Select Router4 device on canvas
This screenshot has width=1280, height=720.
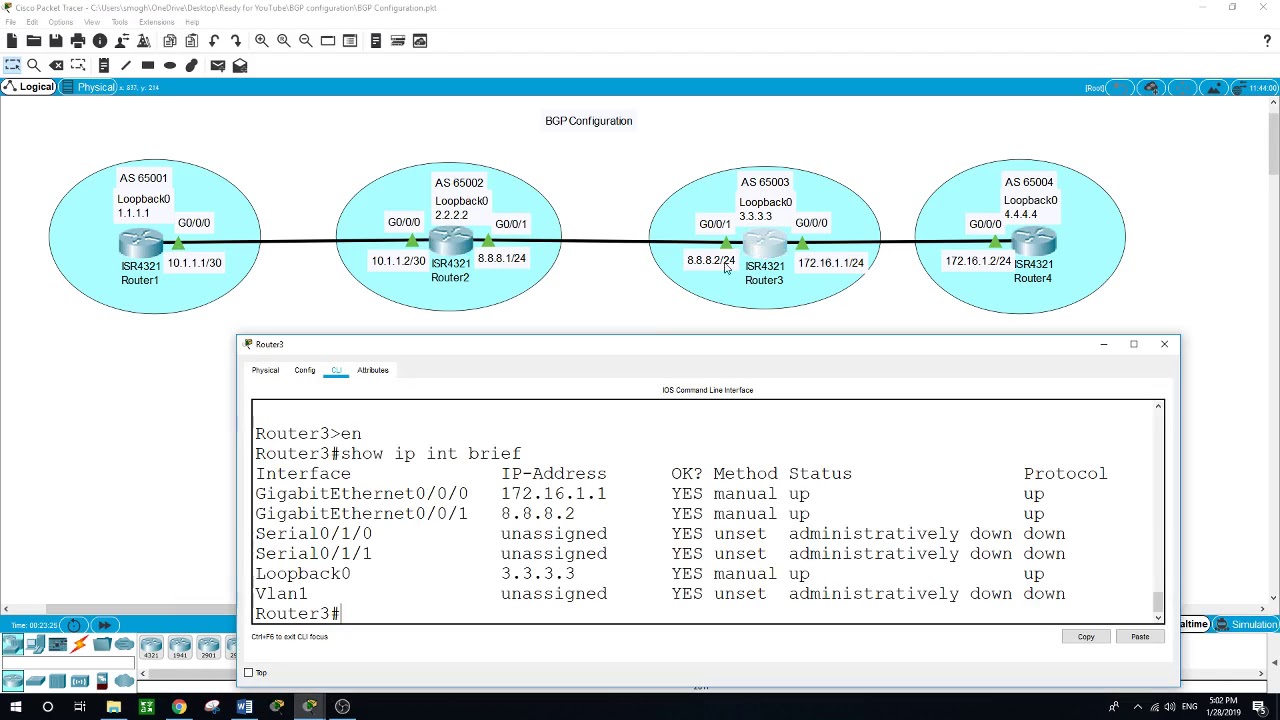1033,241
